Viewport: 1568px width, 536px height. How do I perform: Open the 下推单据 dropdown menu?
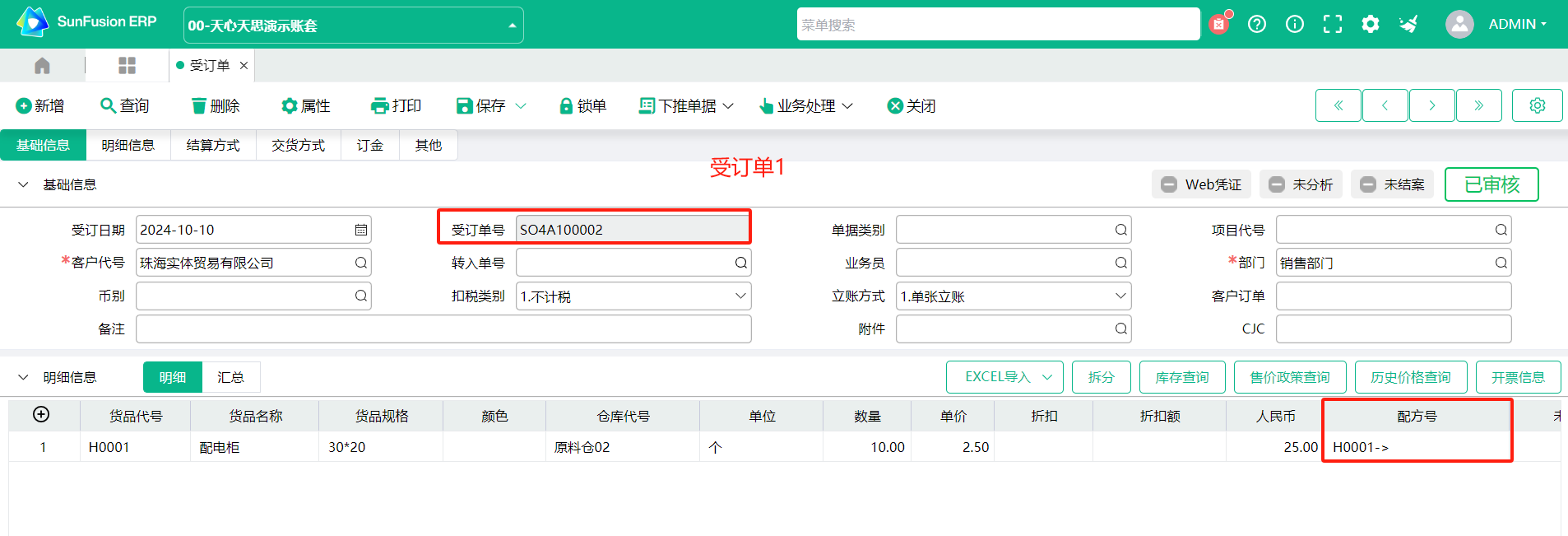click(x=686, y=106)
